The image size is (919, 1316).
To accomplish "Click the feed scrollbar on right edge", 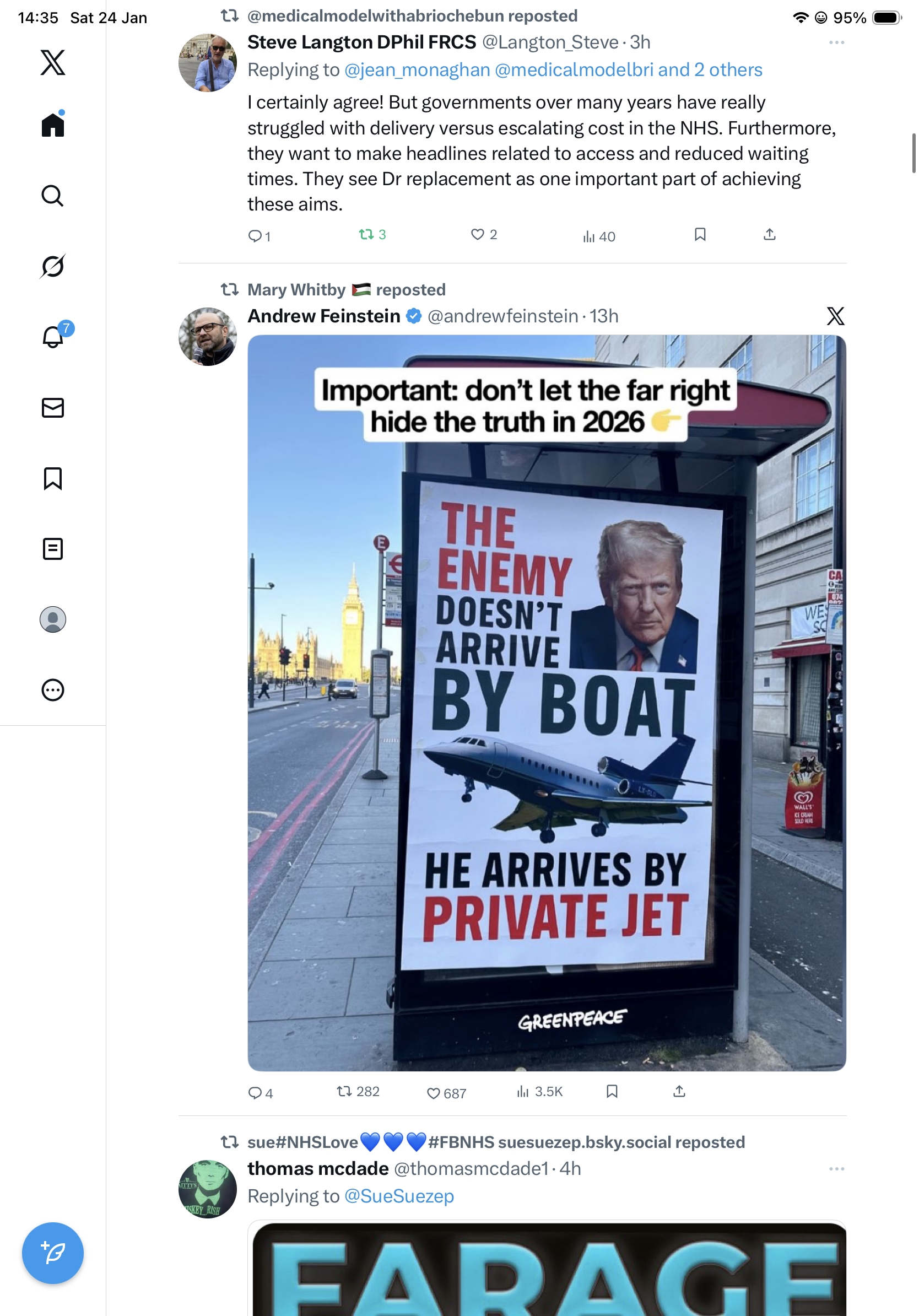I will 914,153.
